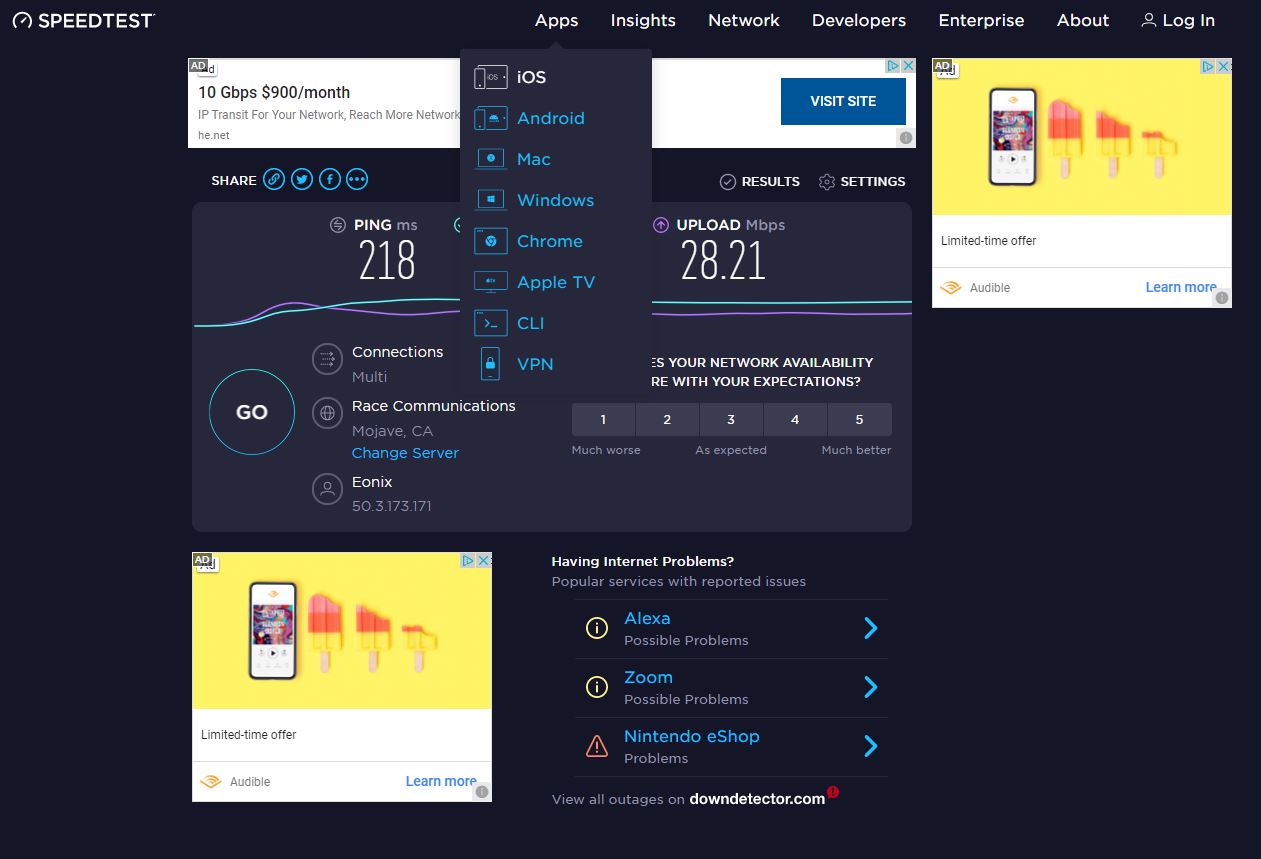Select Windows from Apps dropdown

pos(555,200)
